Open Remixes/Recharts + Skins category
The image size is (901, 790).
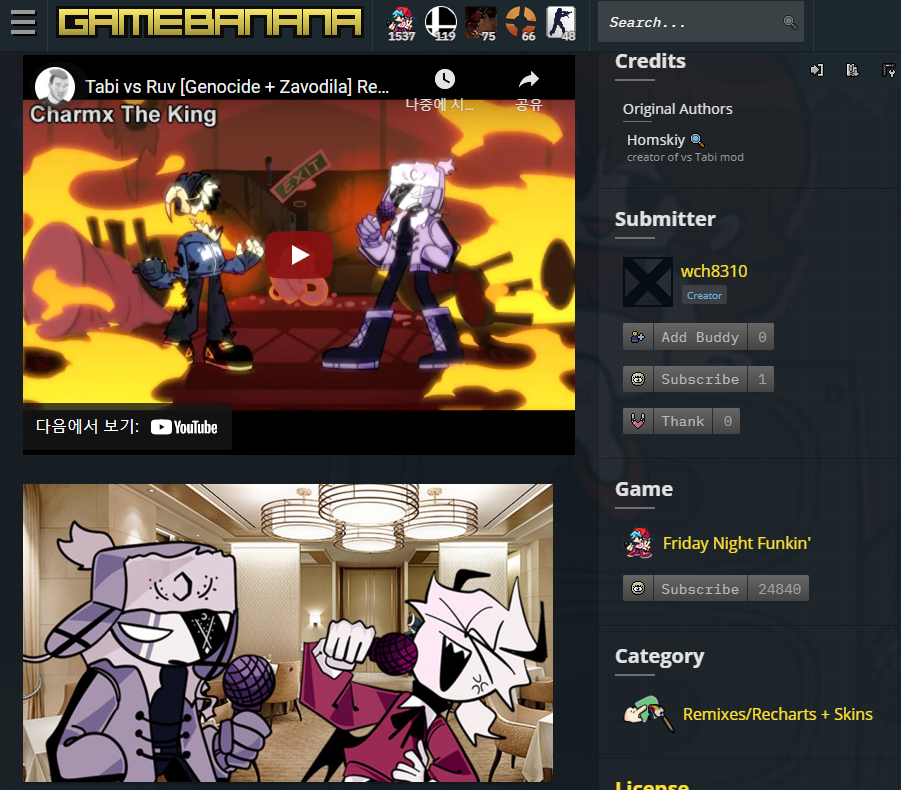point(777,714)
